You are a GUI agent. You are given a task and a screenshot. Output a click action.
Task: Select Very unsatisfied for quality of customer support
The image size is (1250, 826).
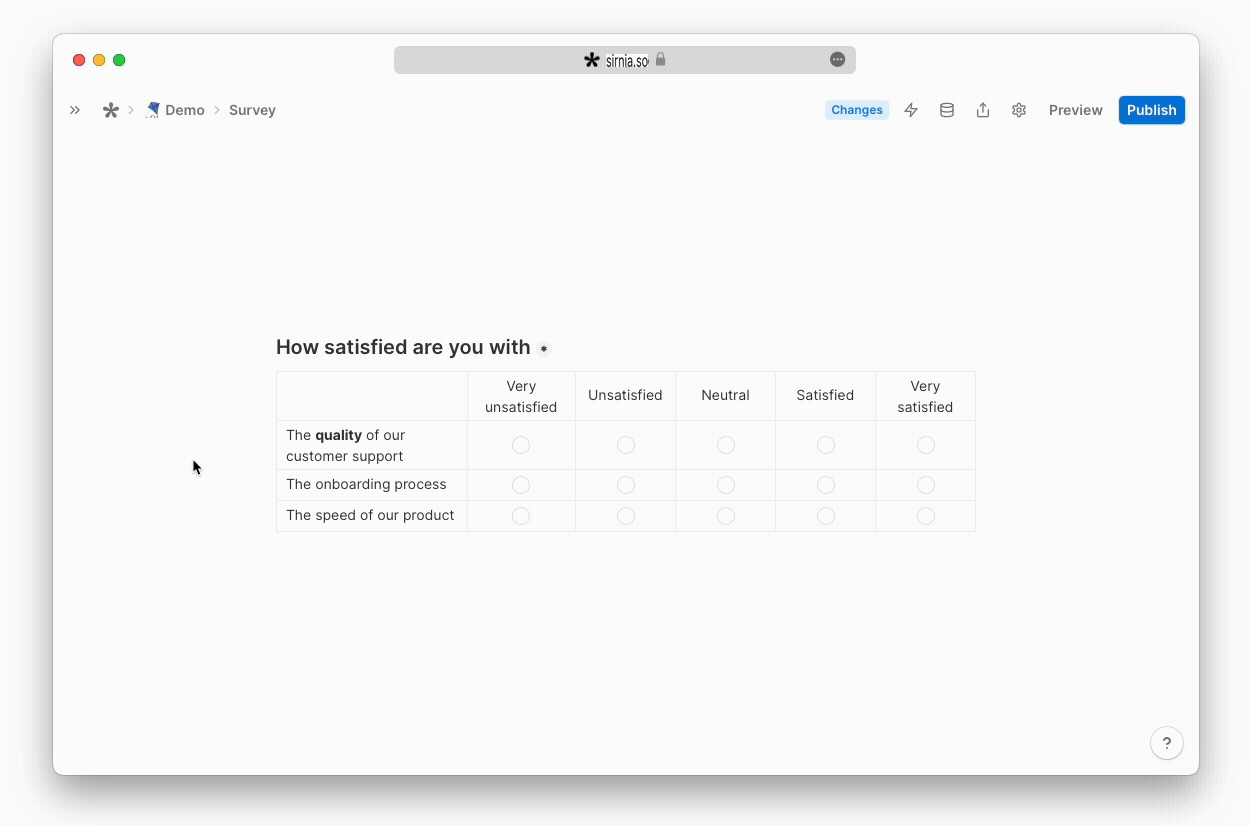click(521, 445)
